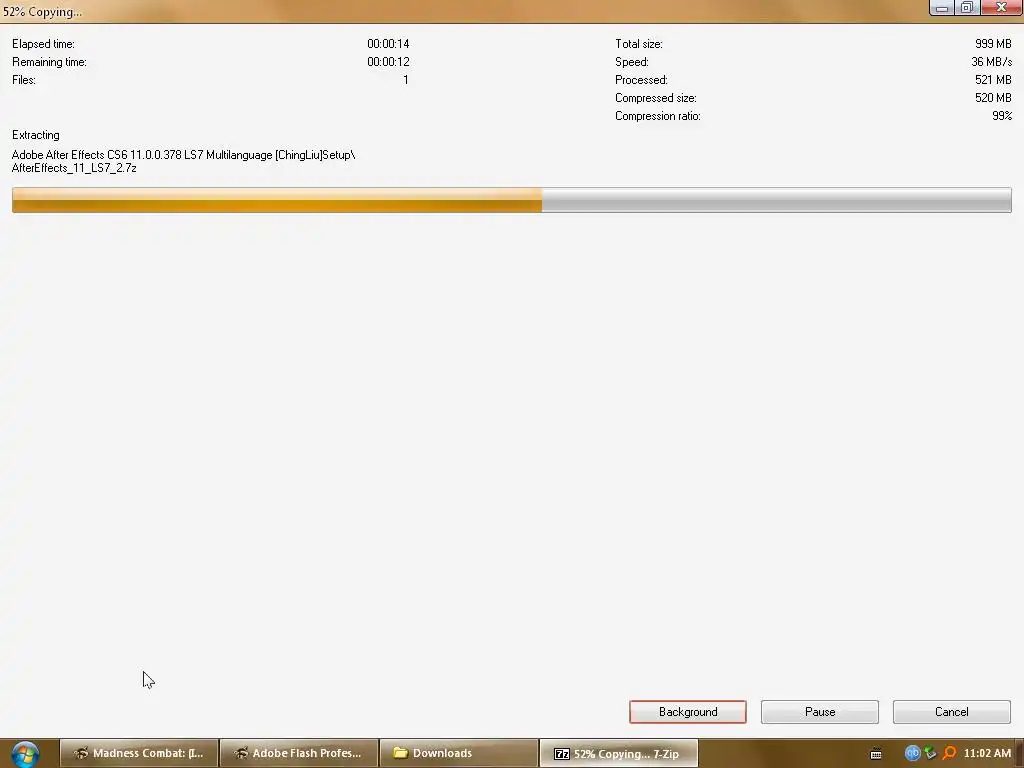Click the Speed label
Image resolution: width=1024 pixels, height=768 pixels.
[x=632, y=62]
